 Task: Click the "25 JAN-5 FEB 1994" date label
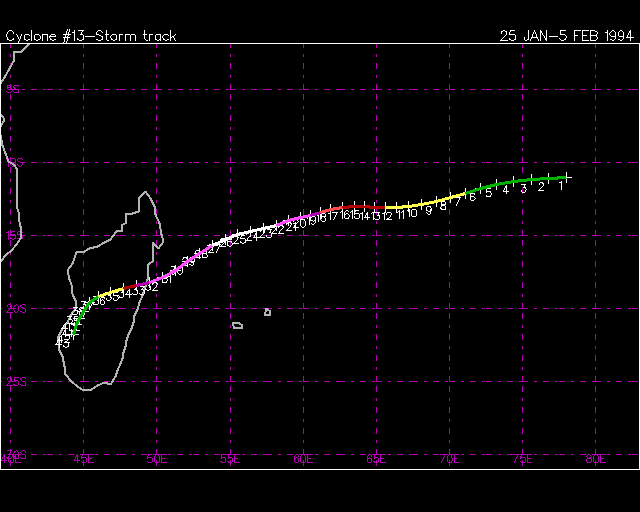(567, 36)
